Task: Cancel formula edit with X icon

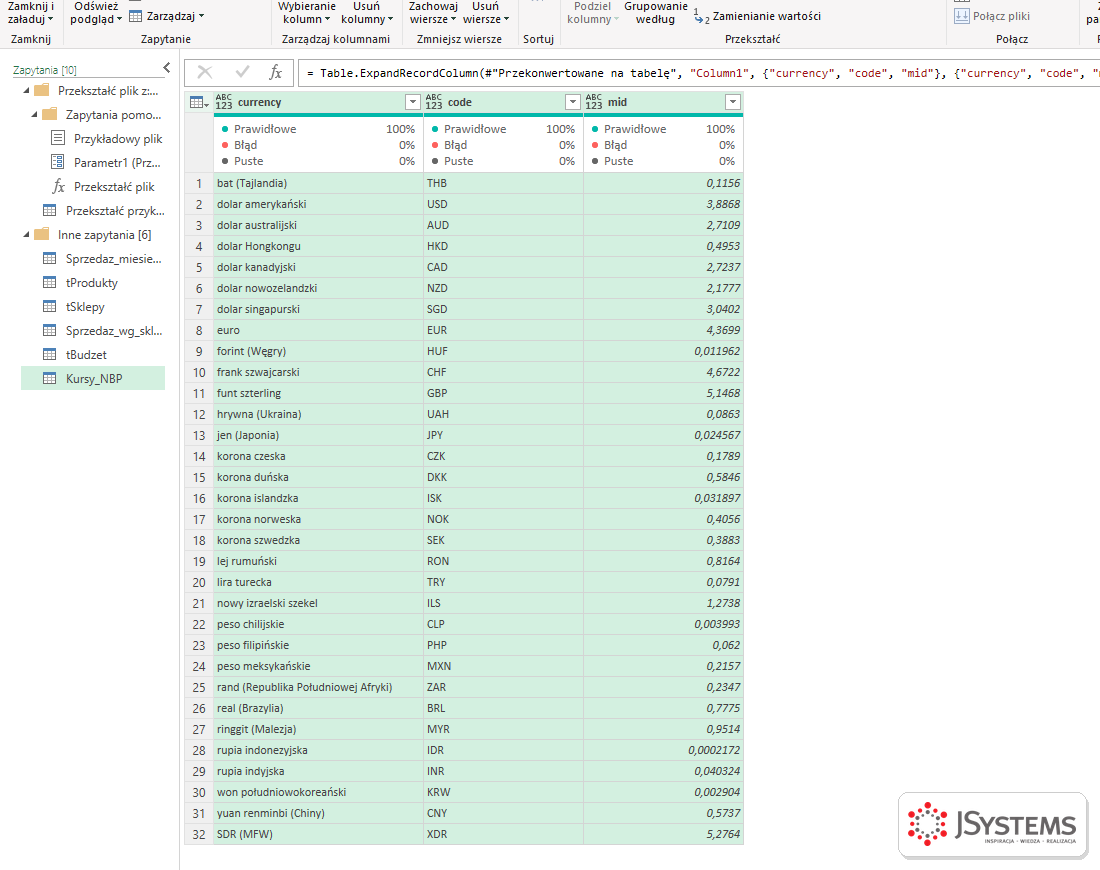Action: pyautogui.click(x=205, y=72)
